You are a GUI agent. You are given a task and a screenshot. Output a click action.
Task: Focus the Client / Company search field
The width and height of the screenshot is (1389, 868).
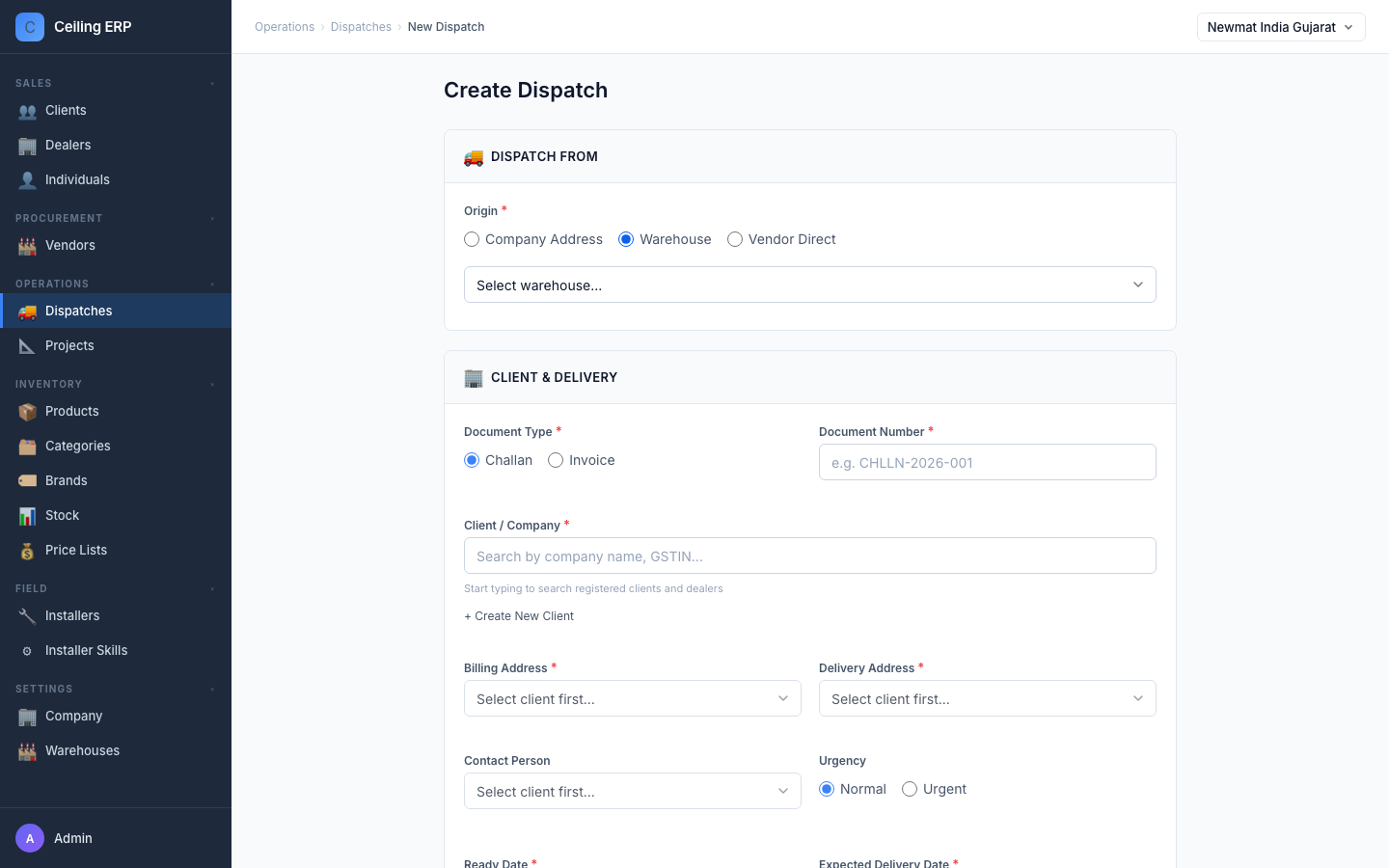pos(810,556)
